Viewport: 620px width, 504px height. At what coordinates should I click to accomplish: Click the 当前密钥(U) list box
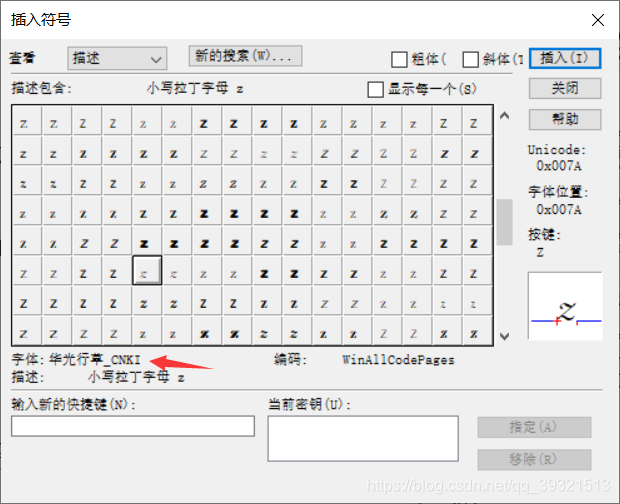coord(363,439)
